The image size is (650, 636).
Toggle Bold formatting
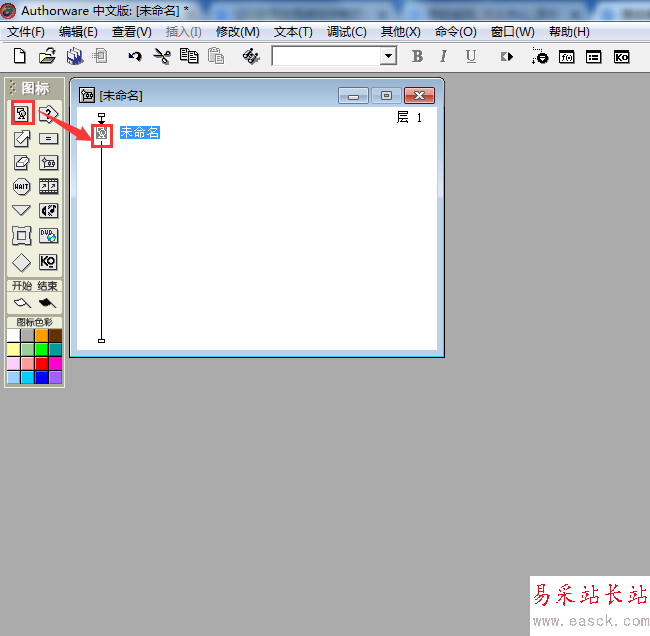click(417, 56)
